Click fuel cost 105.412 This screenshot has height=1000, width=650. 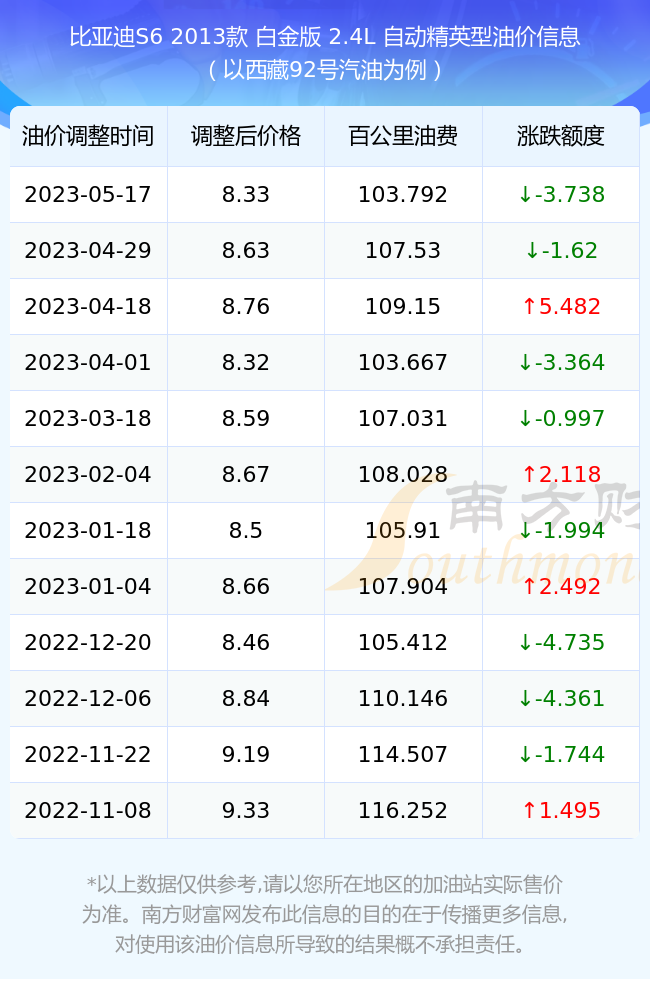click(403, 643)
